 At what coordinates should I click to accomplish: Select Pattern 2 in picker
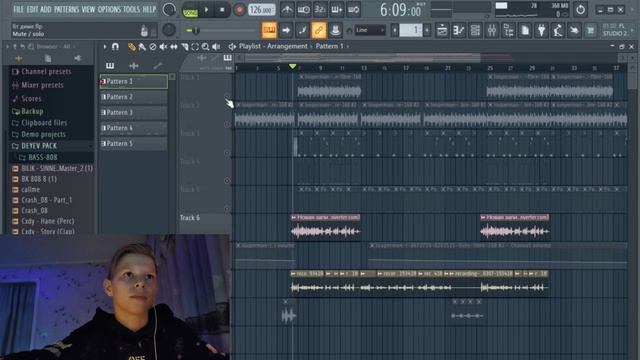(133, 97)
